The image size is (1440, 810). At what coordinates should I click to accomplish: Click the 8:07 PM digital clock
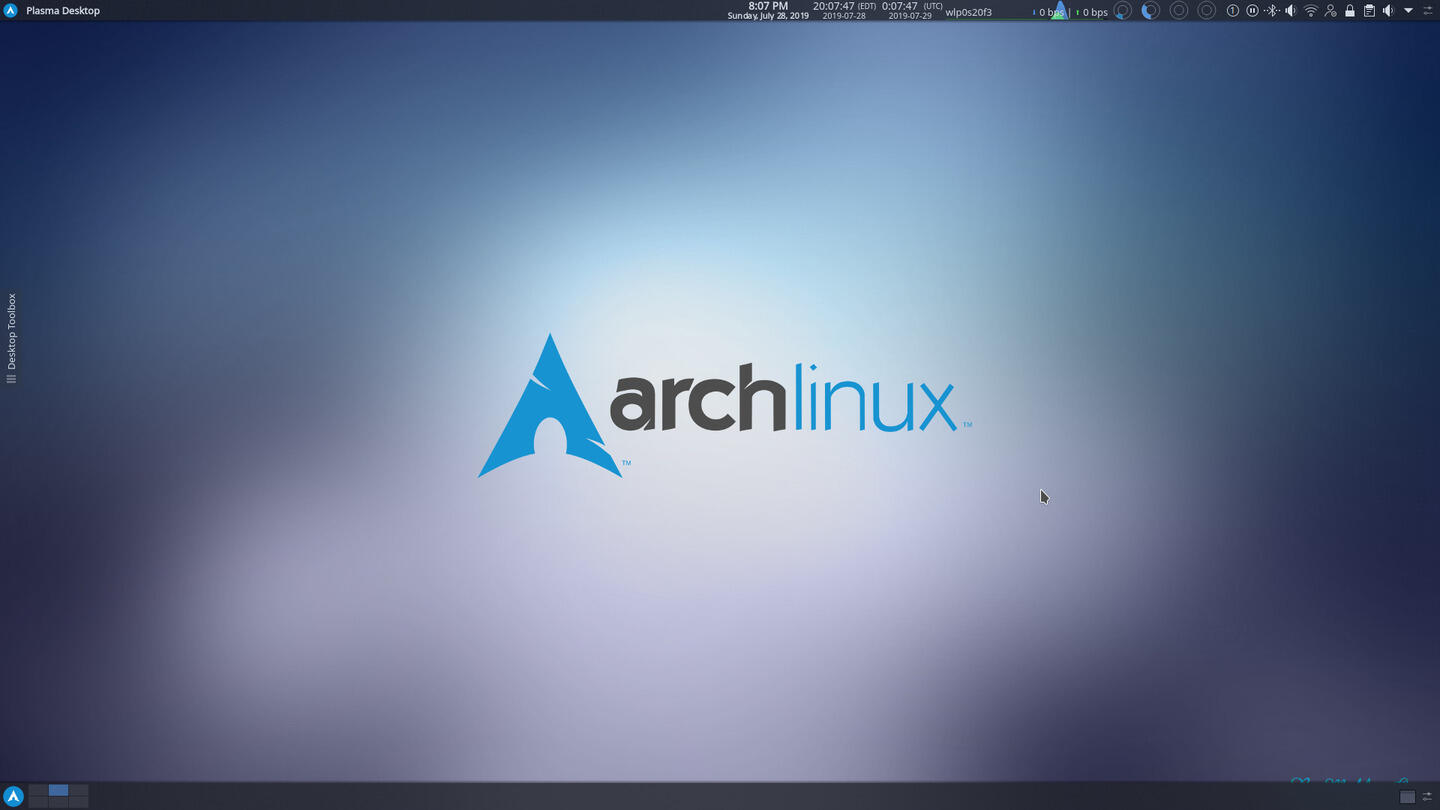[x=768, y=11]
